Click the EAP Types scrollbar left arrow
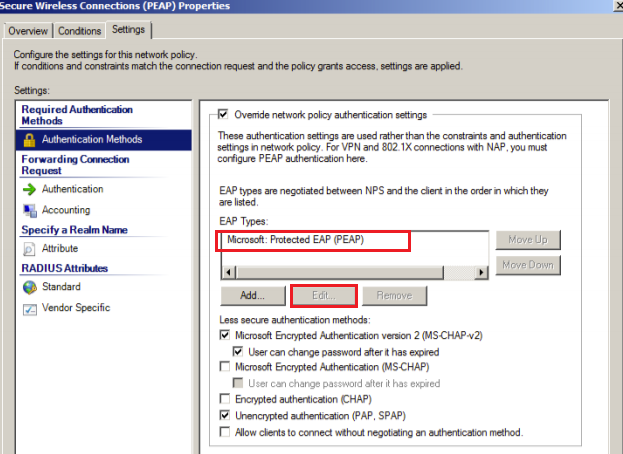Viewport: 623px width, 454px height. [225, 272]
